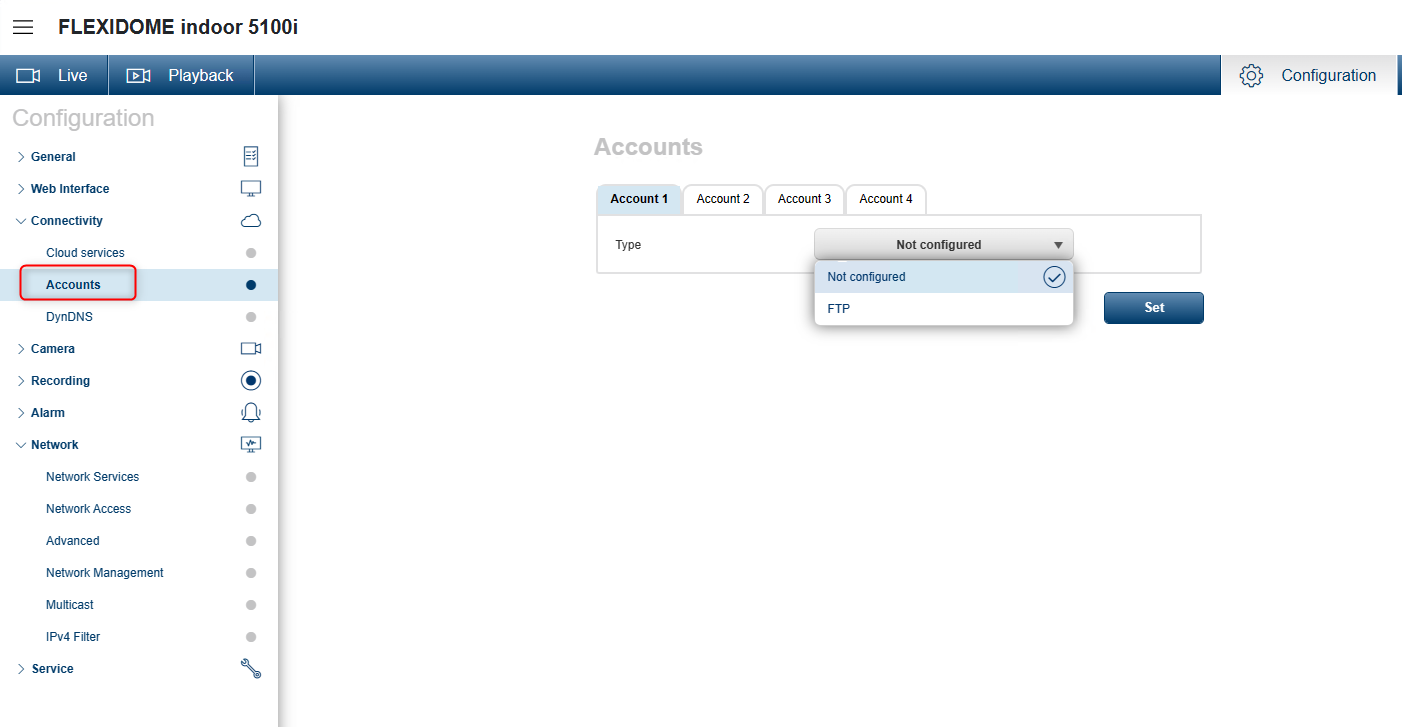The height and width of the screenshot is (727, 1402).
Task: Click the status dot beside Network Services
Action: (251, 477)
